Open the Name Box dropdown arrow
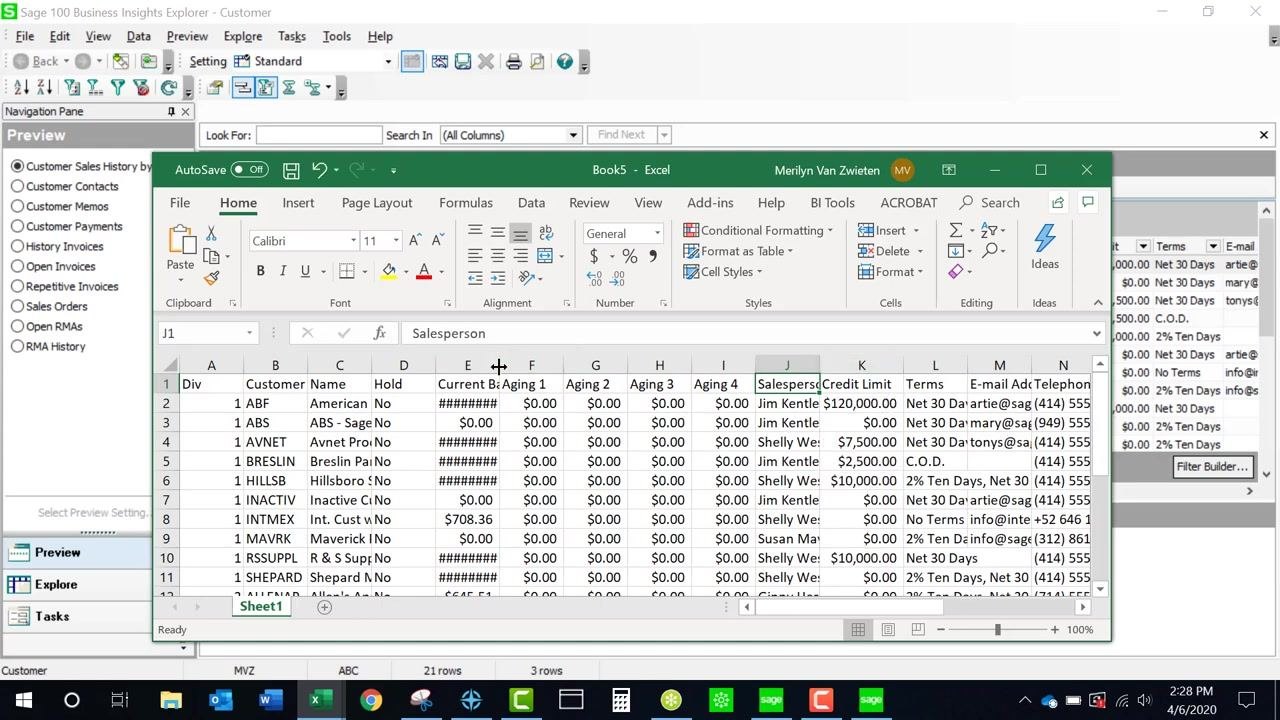Viewport: 1280px width, 720px height. point(249,333)
